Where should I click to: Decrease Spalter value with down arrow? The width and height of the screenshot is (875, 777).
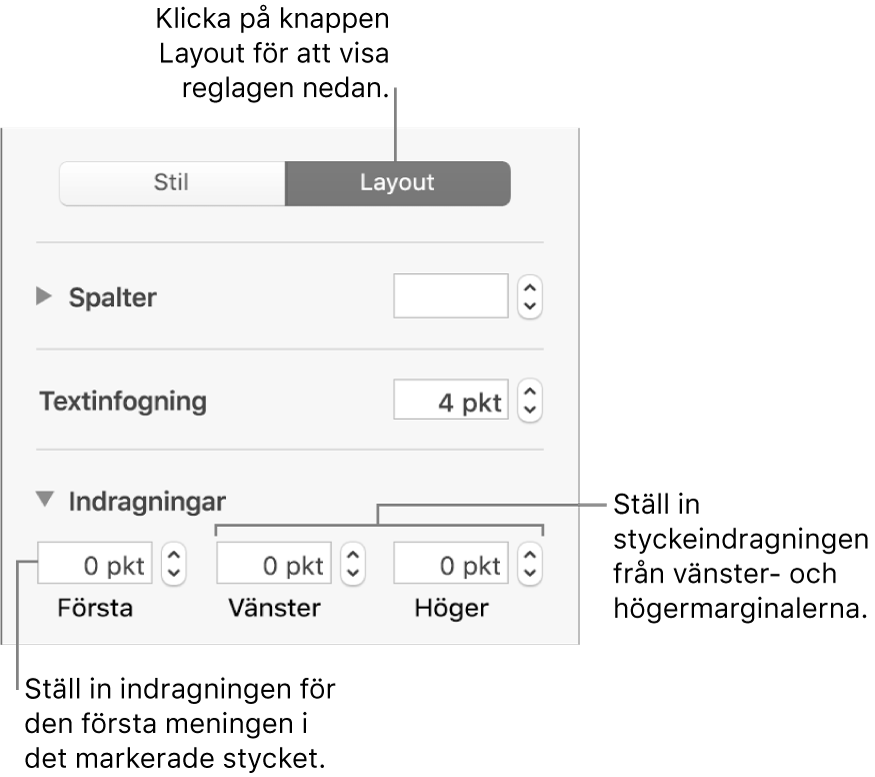pos(531,306)
